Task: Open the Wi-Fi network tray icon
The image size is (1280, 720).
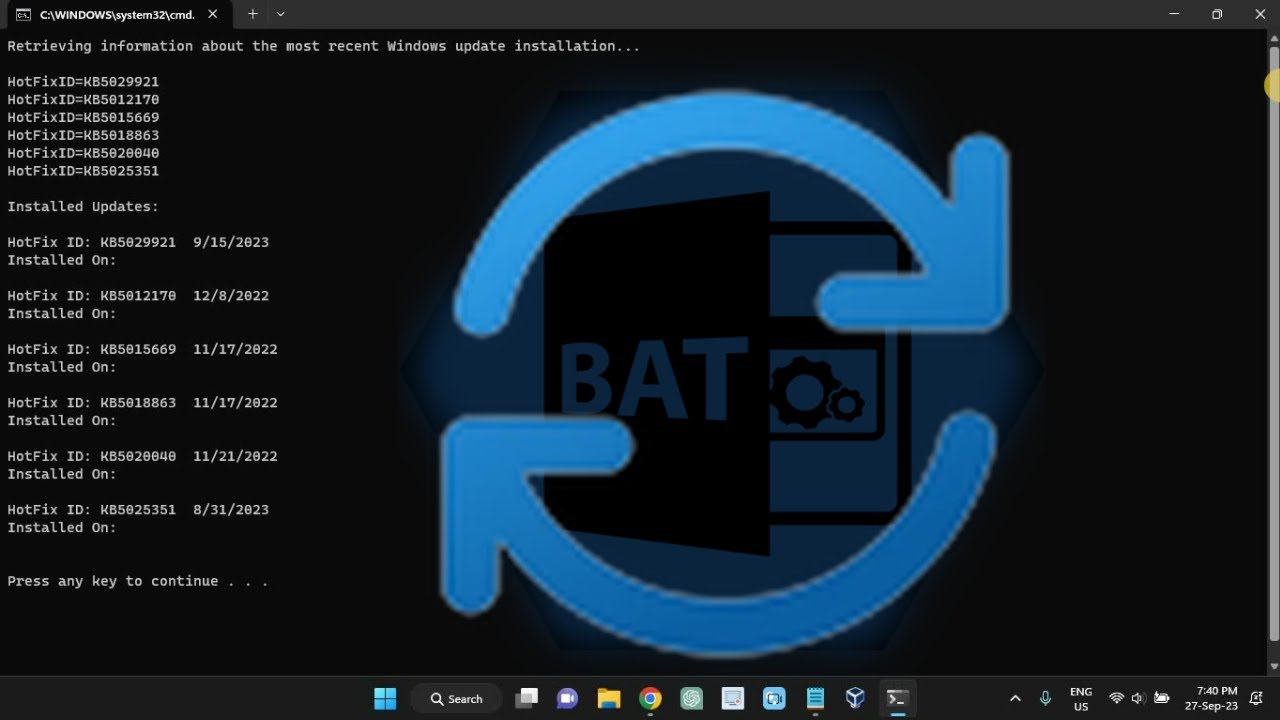Action: pyautogui.click(x=1117, y=699)
